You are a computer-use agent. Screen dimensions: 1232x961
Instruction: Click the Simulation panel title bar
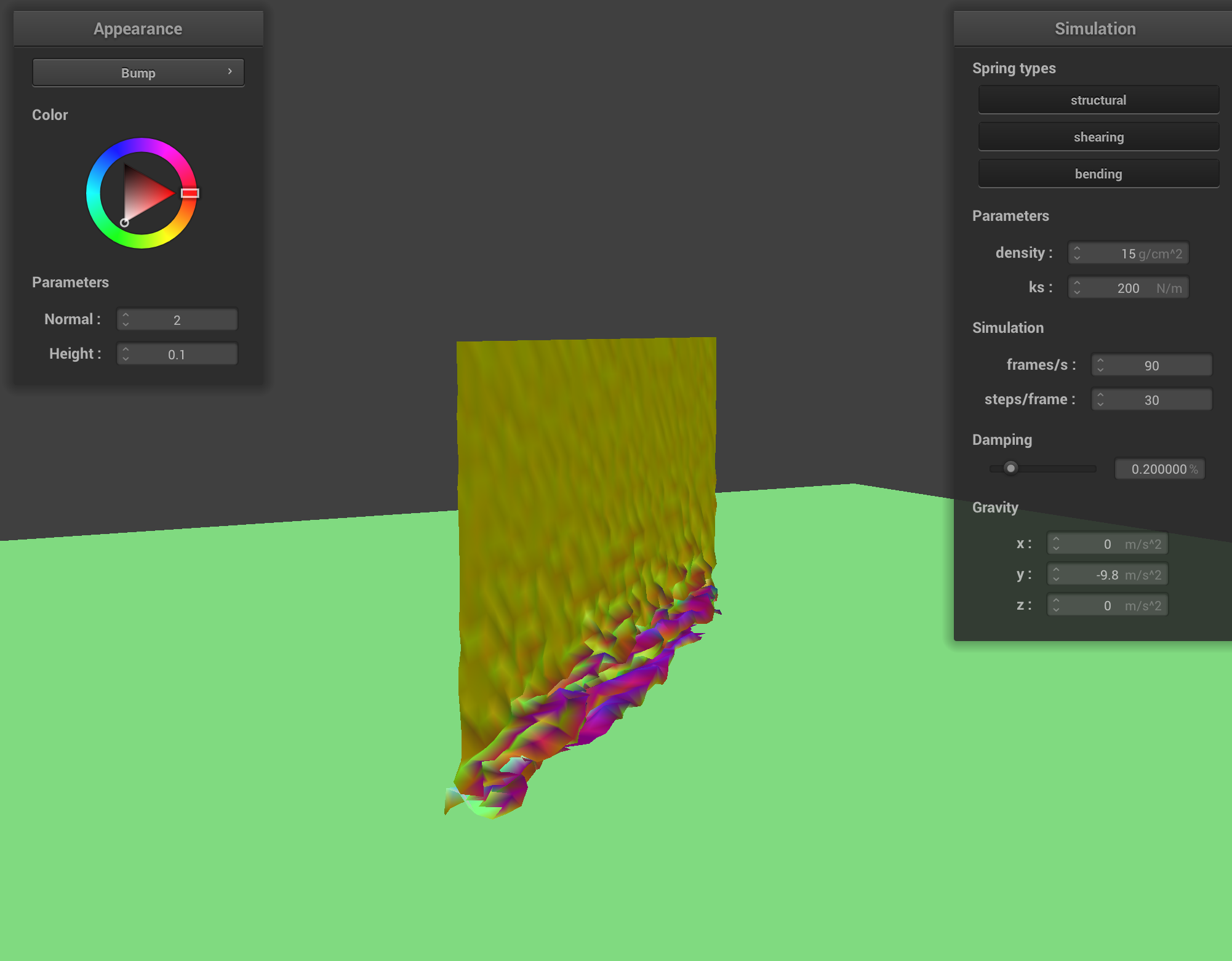click(1093, 28)
